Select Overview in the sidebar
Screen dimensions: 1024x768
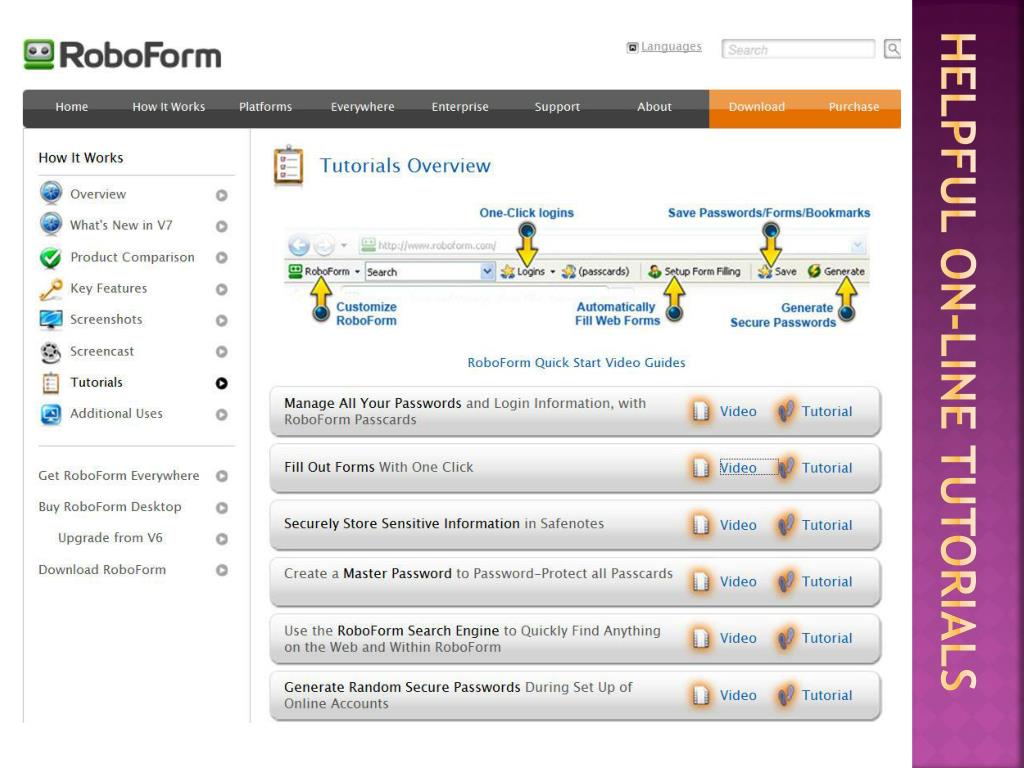(98, 194)
